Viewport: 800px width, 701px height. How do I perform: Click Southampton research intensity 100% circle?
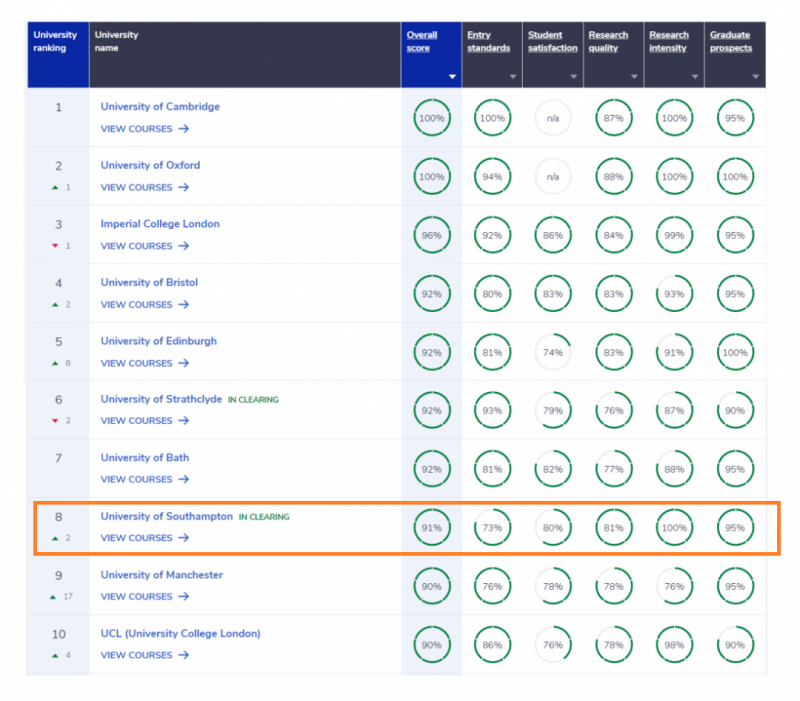(674, 528)
